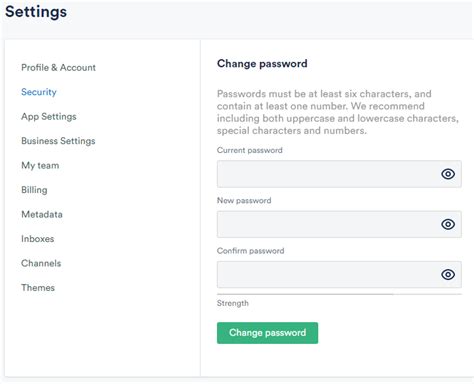Open Themes settings

click(38, 287)
